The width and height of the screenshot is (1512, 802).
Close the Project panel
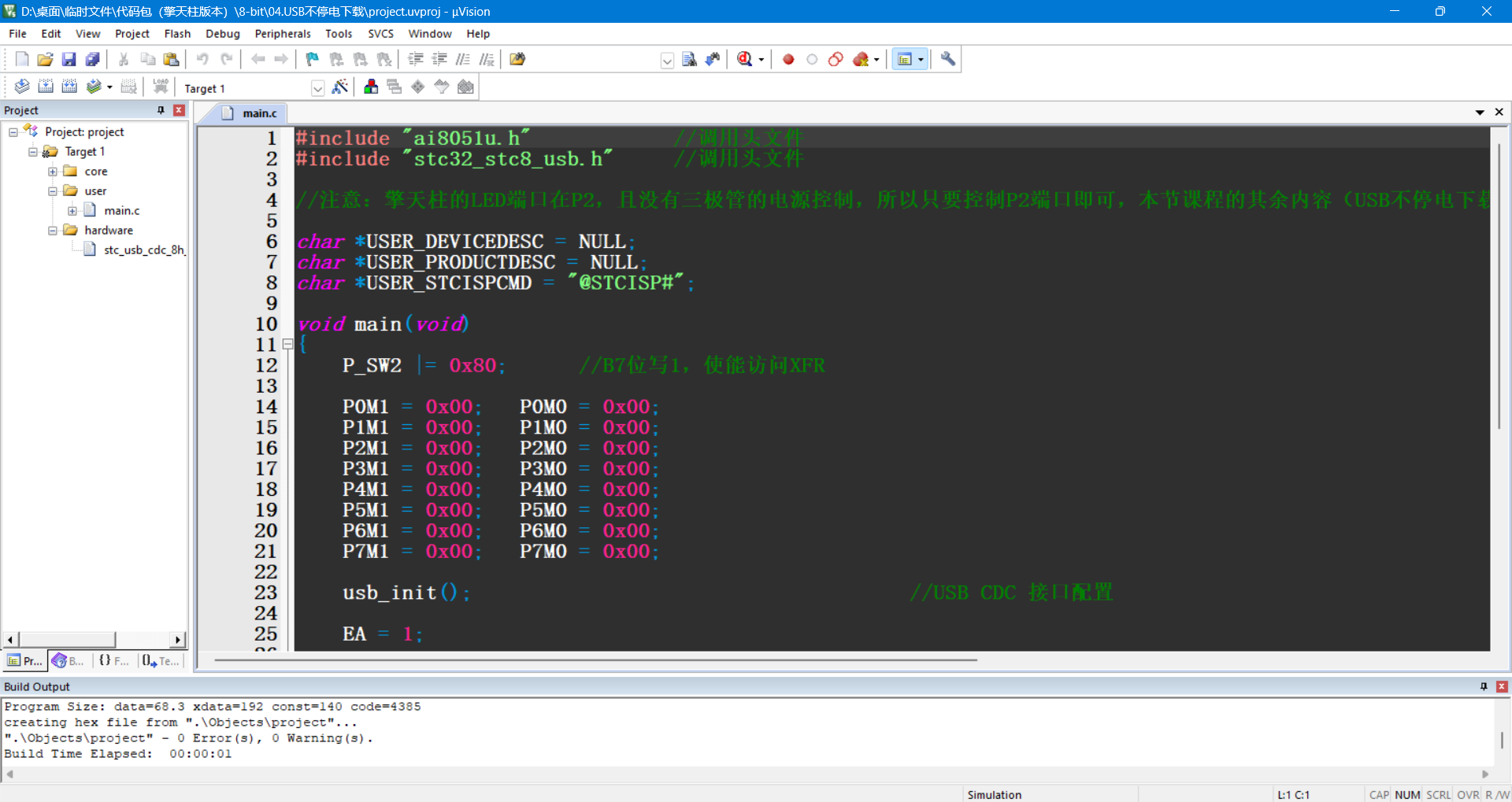[179, 110]
